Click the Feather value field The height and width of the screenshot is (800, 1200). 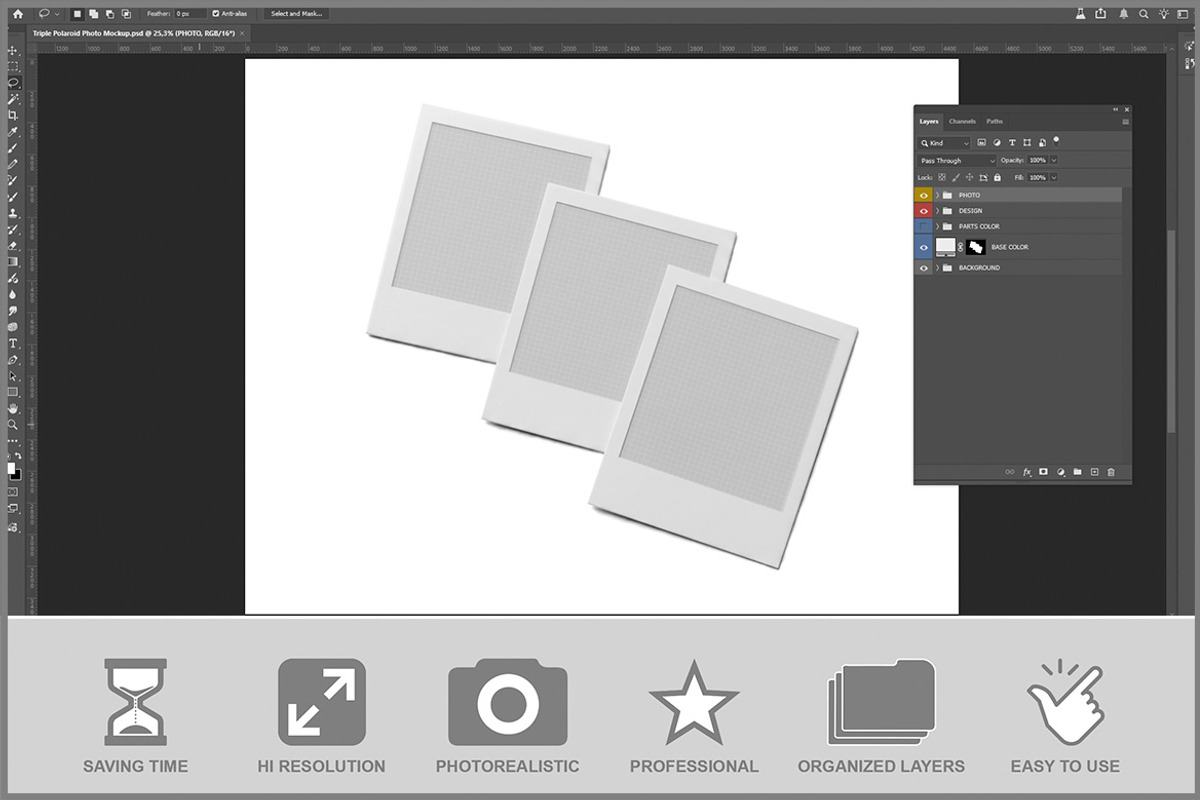tap(190, 14)
